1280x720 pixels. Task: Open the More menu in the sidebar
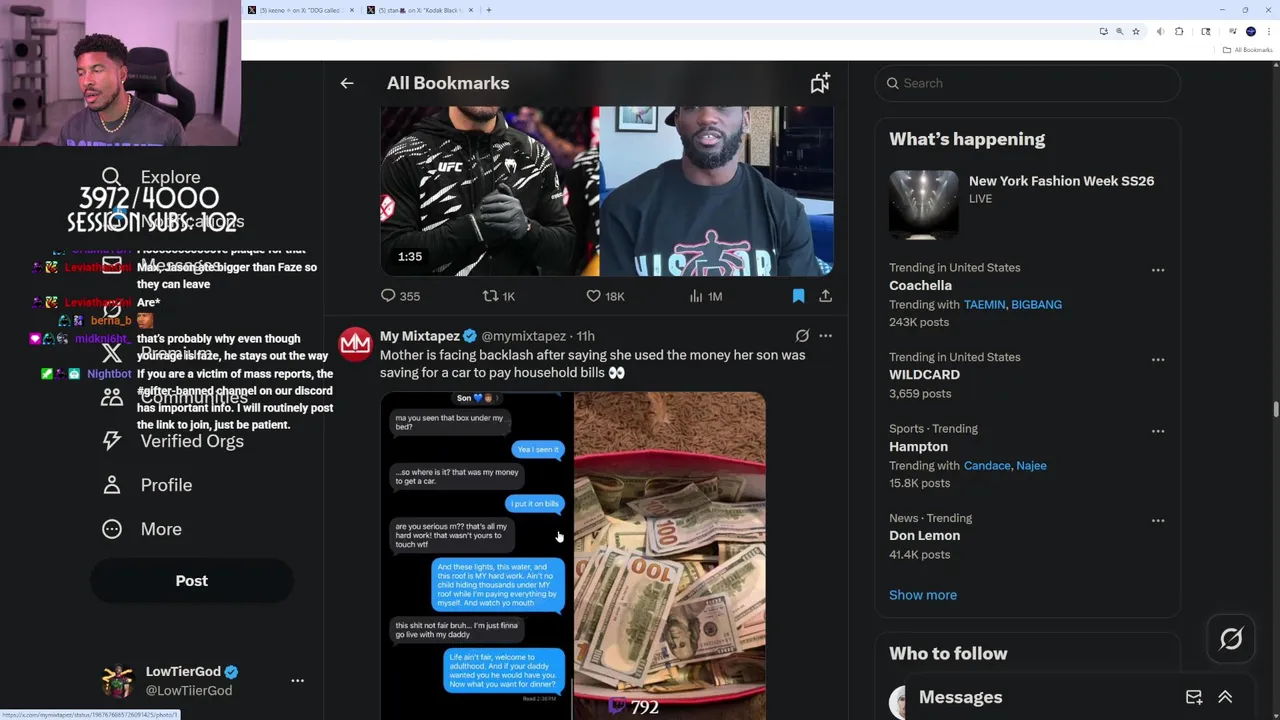click(x=141, y=529)
